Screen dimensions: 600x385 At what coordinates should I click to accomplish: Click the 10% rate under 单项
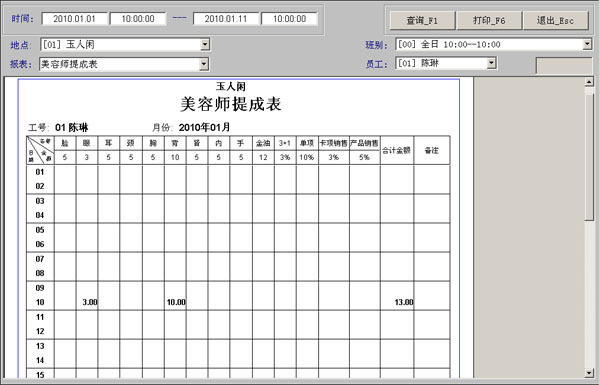pyautogui.click(x=307, y=157)
